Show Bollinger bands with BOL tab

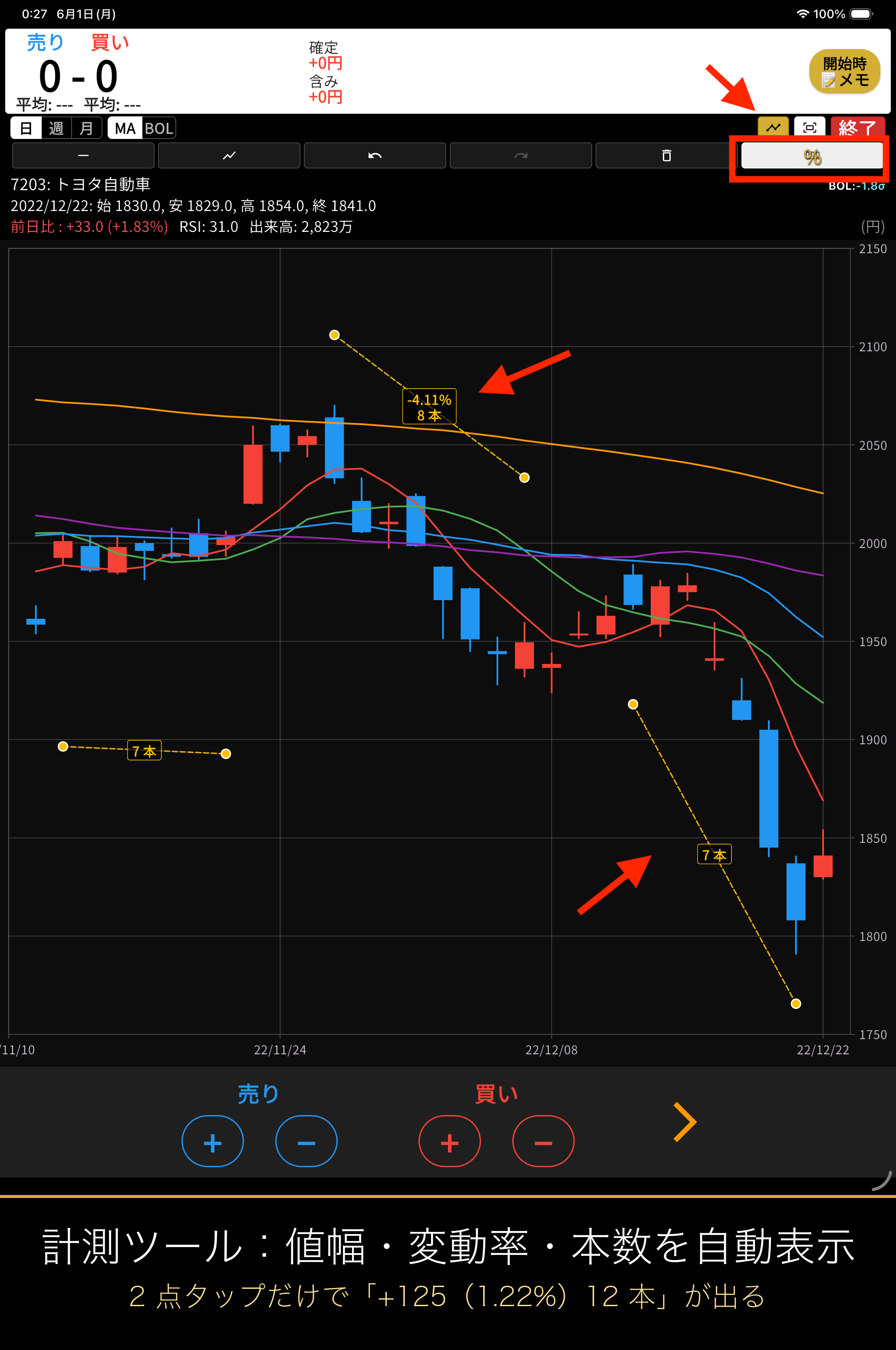click(159, 128)
